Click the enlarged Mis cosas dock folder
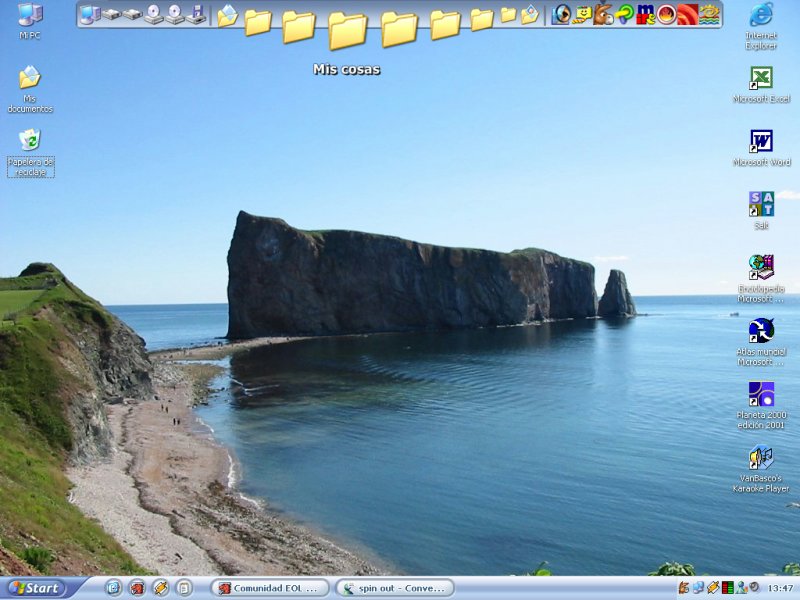Viewport: 800px width, 600px height. click(x=347, y=30)
